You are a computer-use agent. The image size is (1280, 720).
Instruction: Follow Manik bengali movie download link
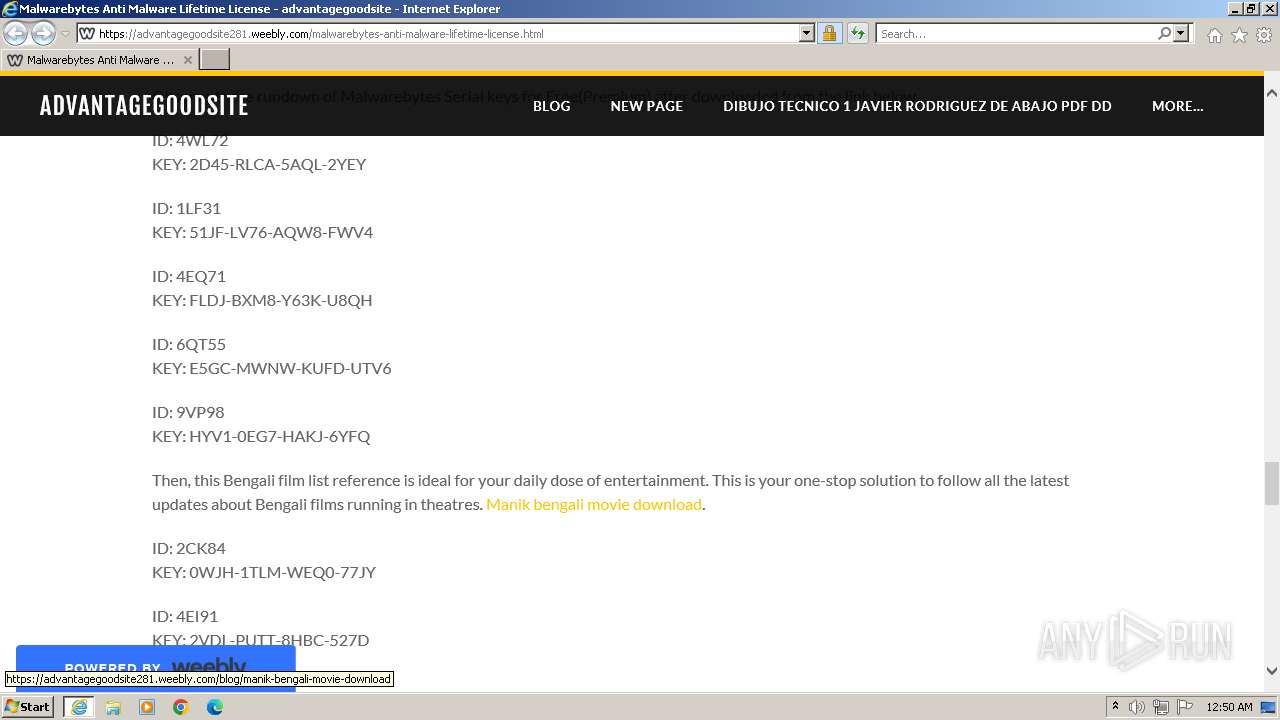tap(594, 504)
